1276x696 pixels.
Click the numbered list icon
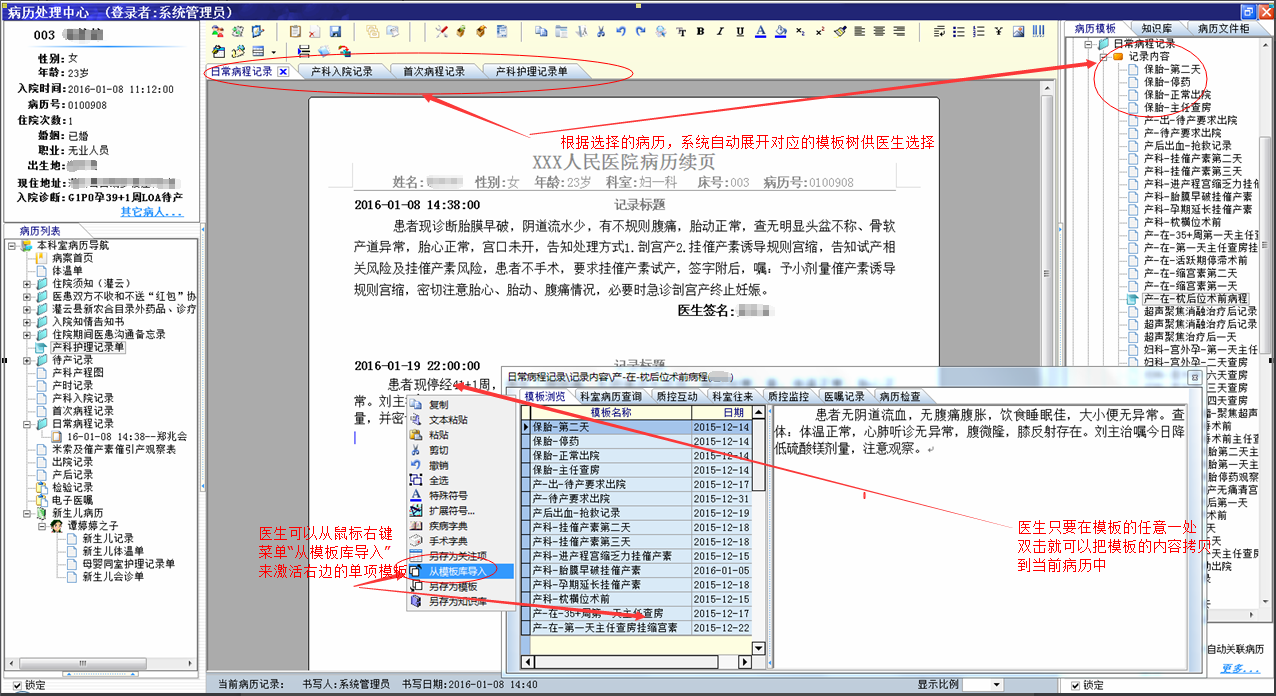point(979,31)
